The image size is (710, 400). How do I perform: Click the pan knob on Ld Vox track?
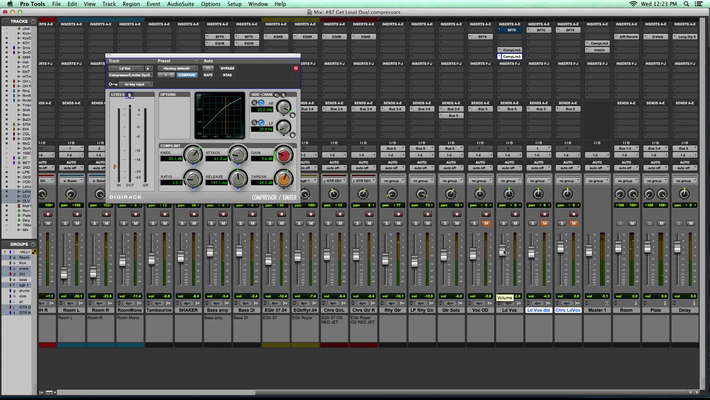click(509, 194)
